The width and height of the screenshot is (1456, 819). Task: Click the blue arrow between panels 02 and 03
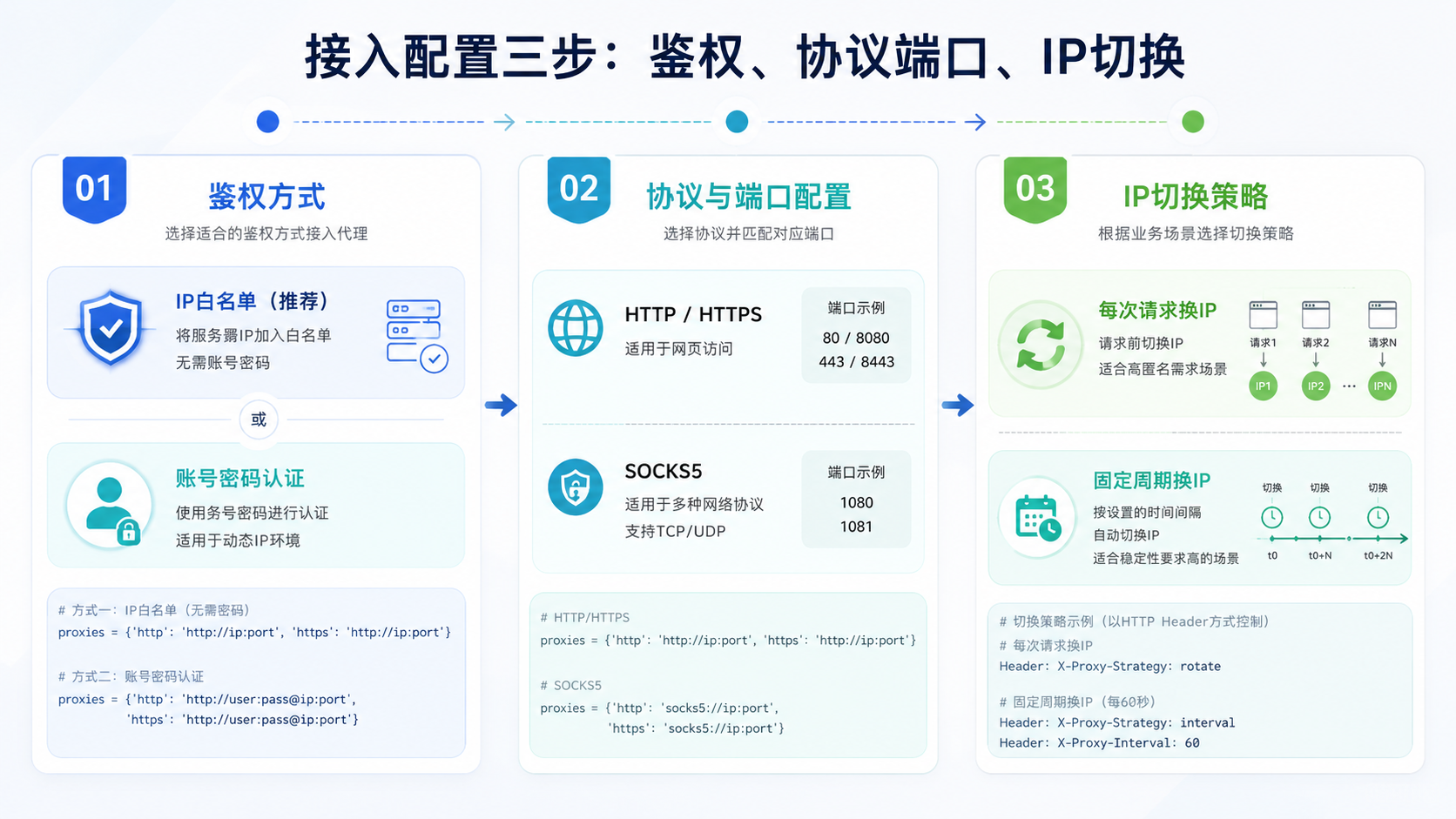pos(958,405)
